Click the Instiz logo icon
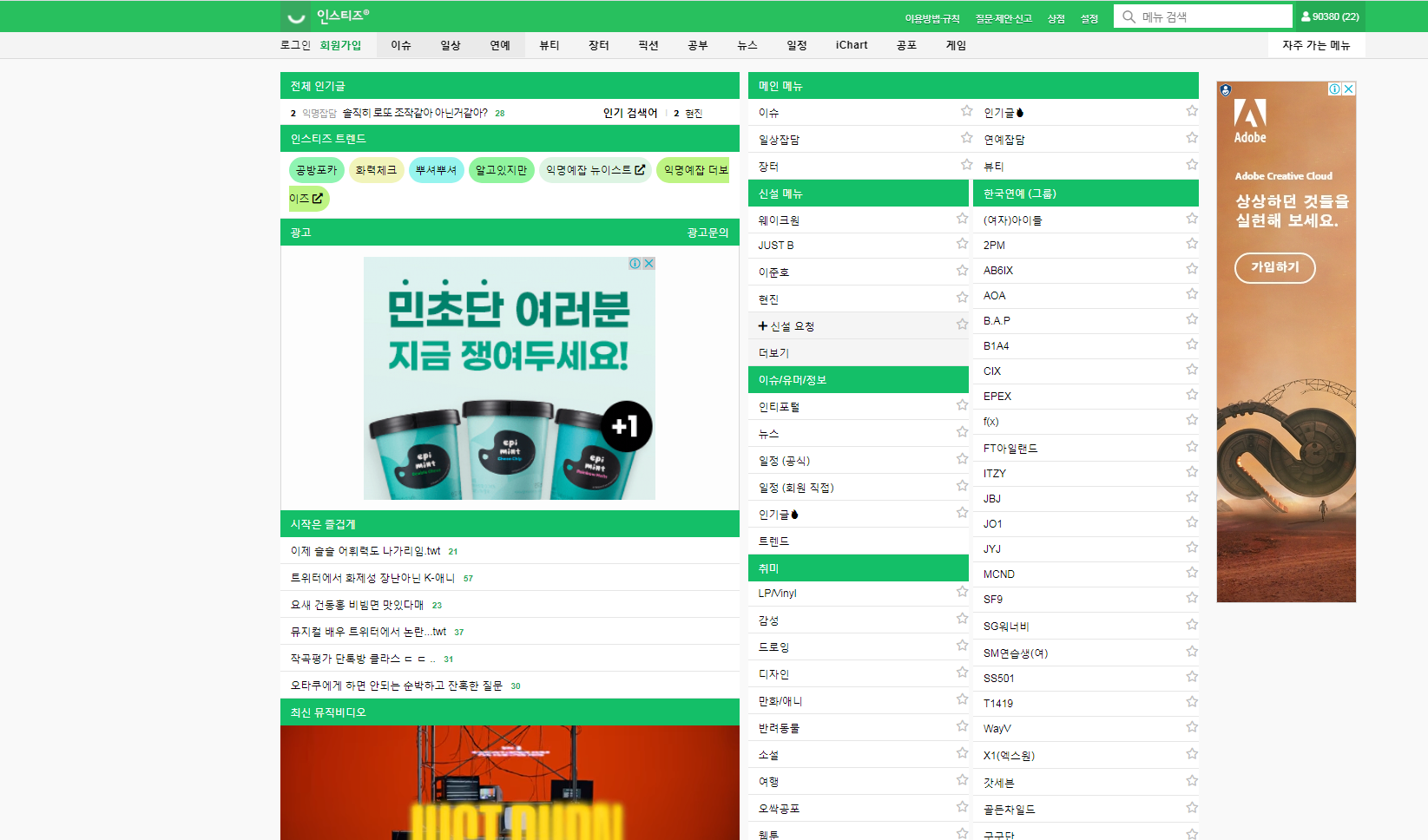The image size is (1428, 840). coord(296,16)
